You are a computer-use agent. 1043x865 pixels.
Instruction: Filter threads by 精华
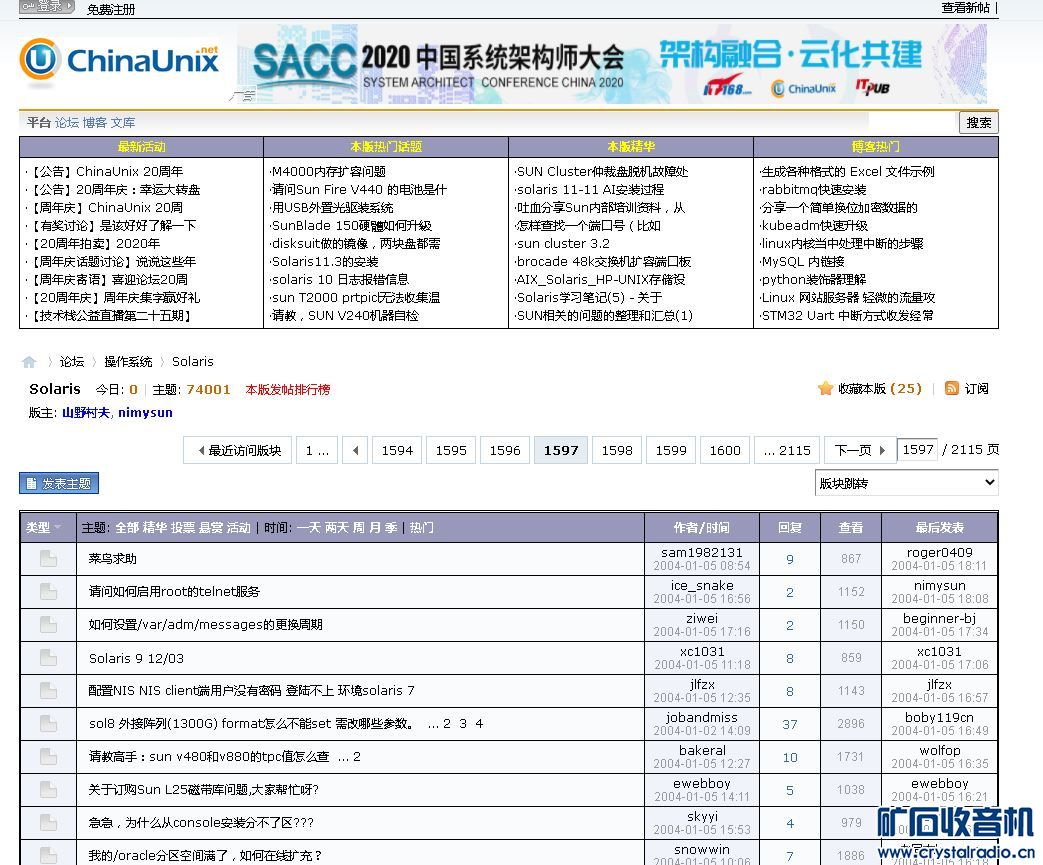(x=154, y=528)
